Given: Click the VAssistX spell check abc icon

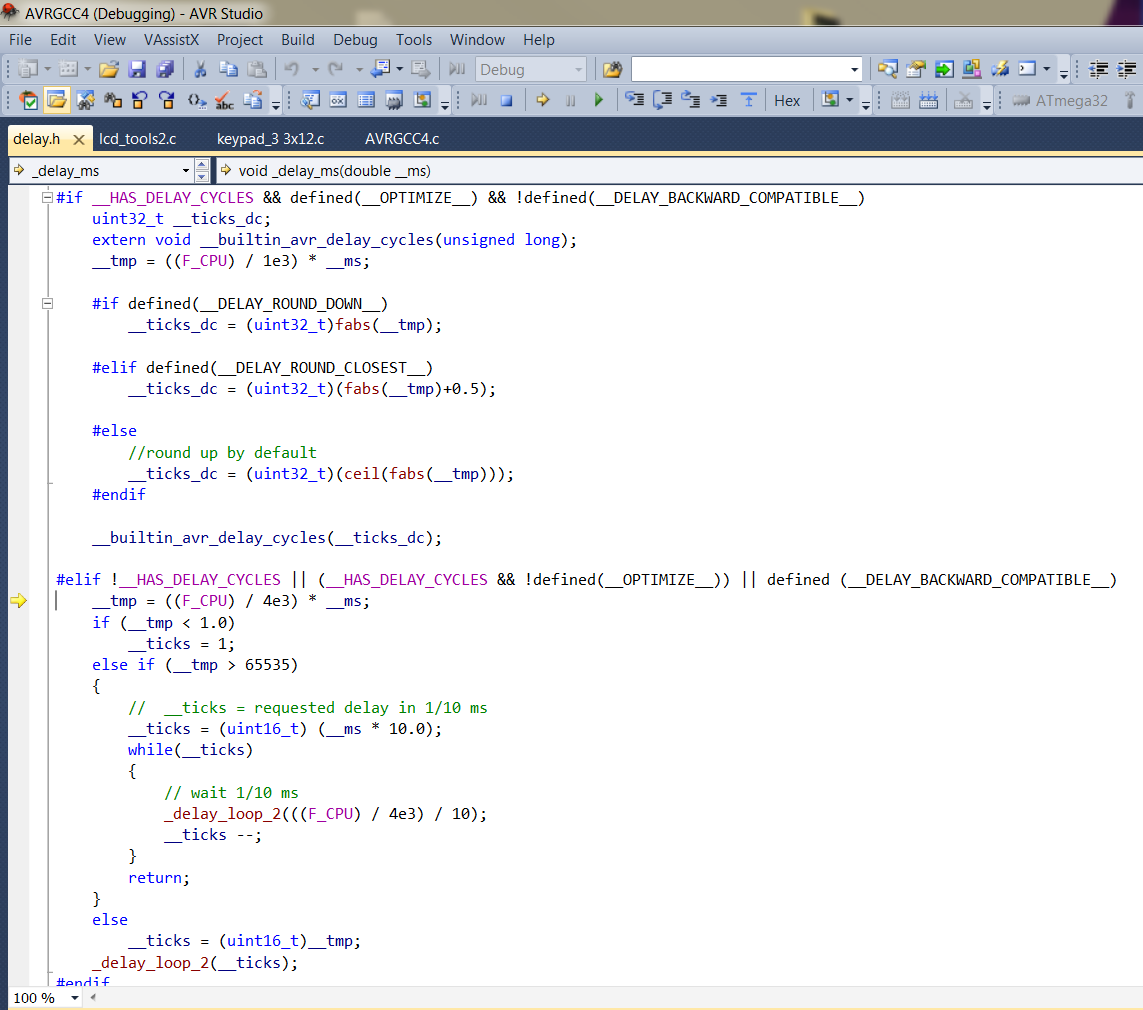Looking at the screenshot, I should click(x=224, y=101).
